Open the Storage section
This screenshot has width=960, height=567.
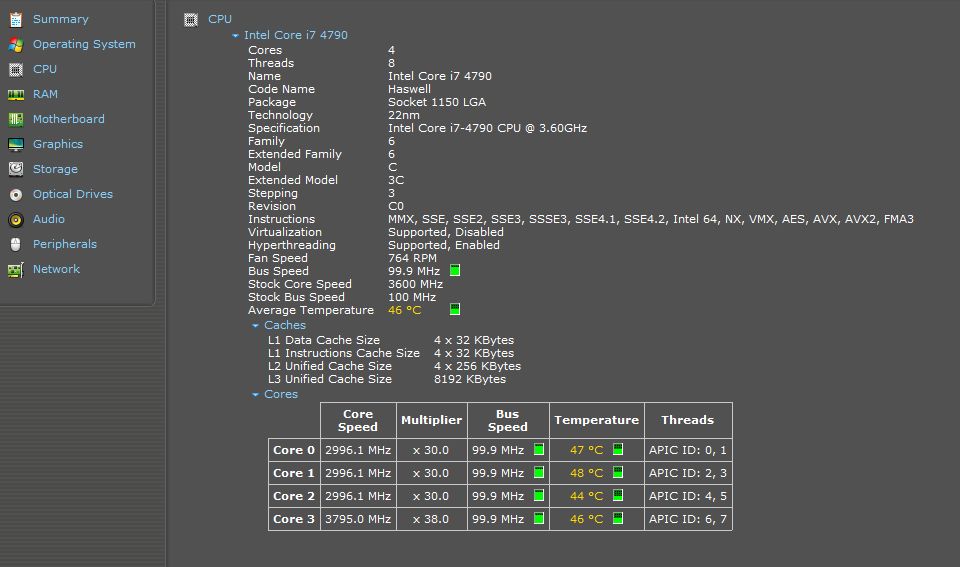tap(55, 169)
